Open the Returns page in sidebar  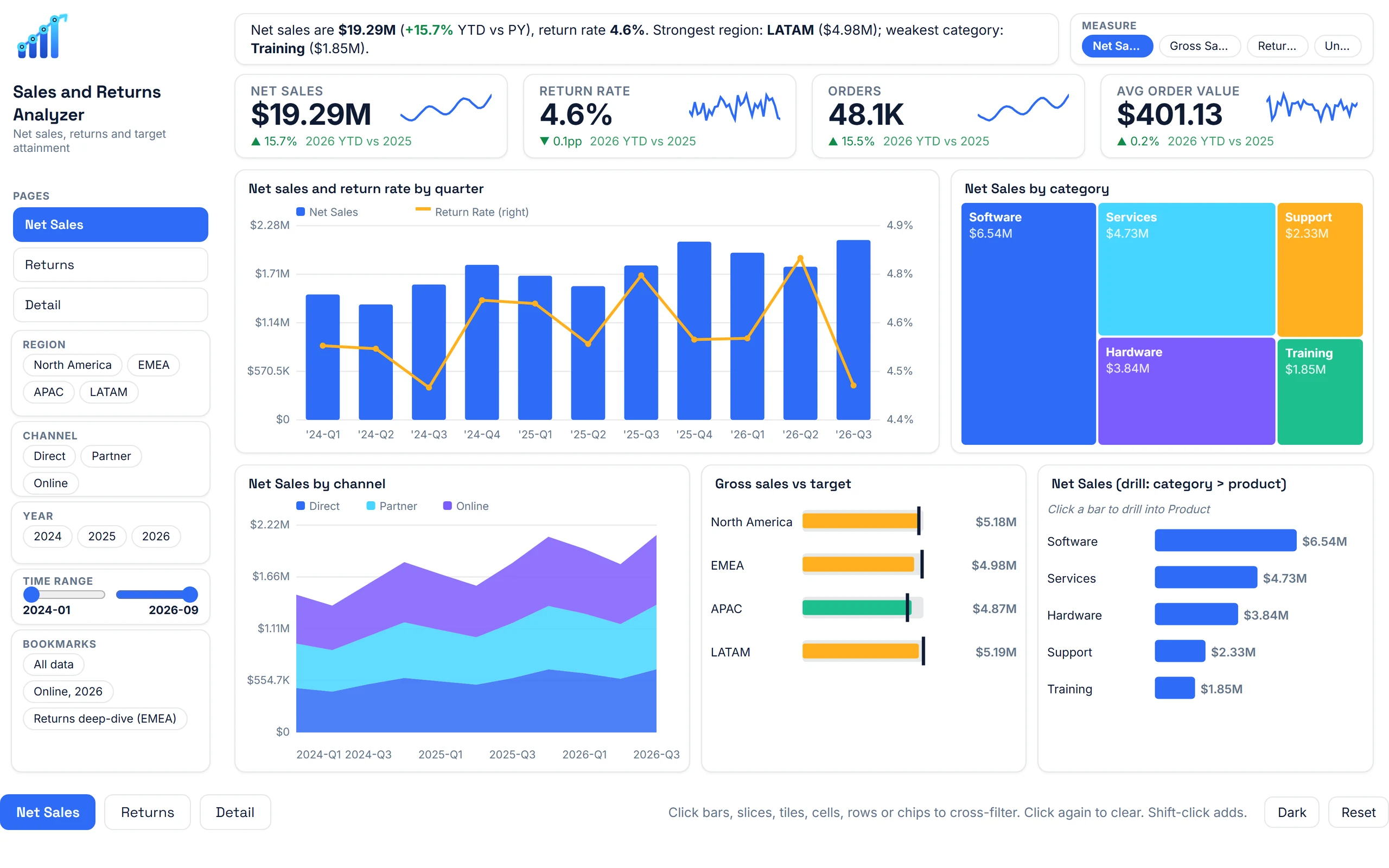110,265
